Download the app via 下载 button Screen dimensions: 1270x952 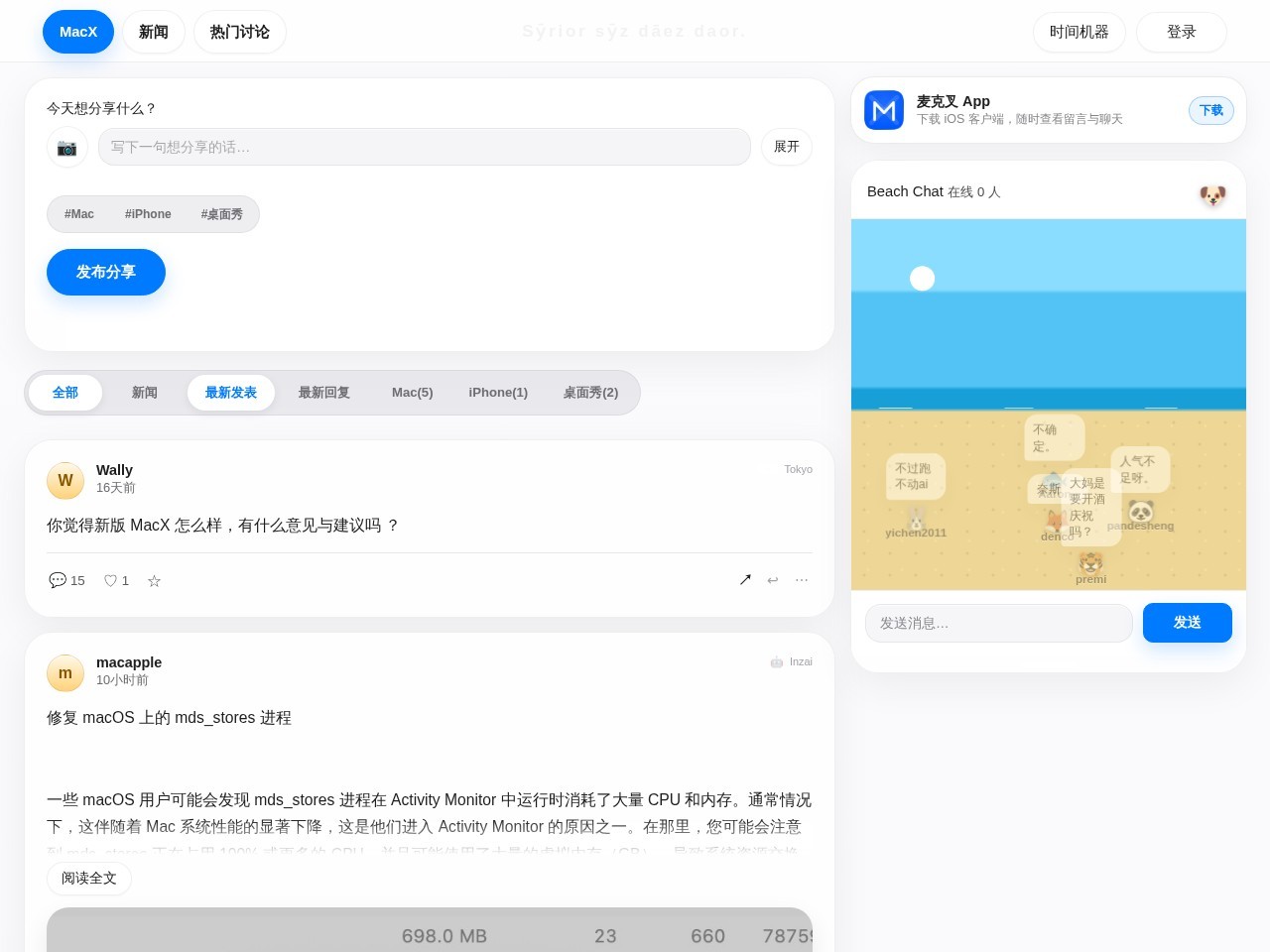coord(1211,110)
